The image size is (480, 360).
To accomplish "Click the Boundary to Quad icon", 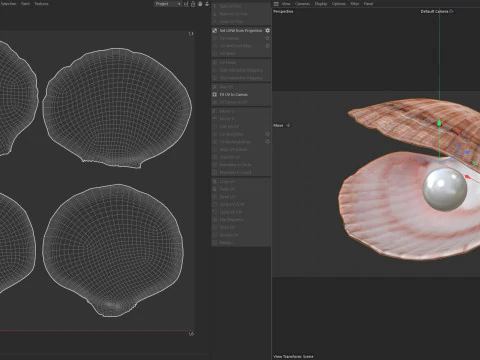I will (215, 172).
